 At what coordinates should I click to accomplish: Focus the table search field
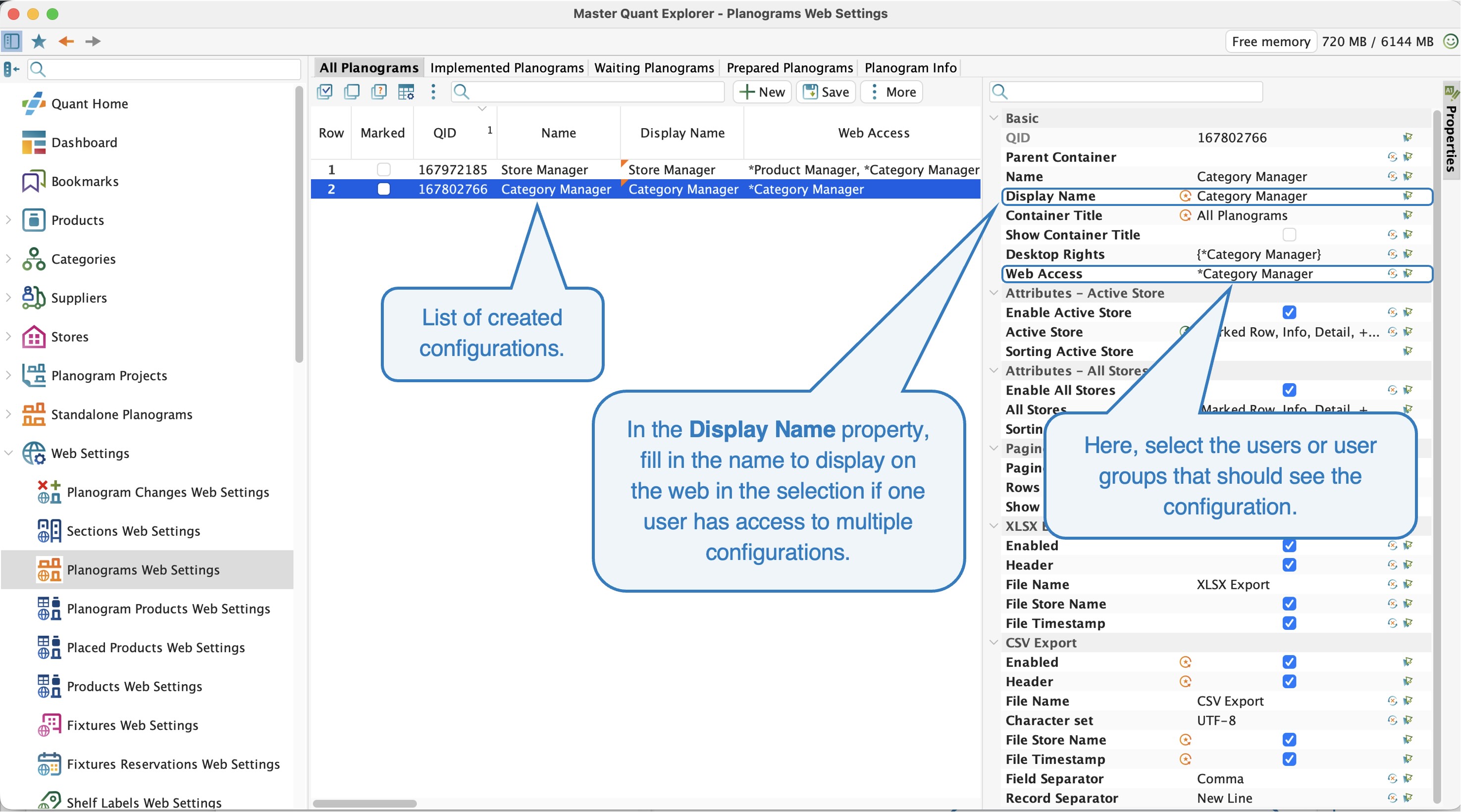pos(587,92)
